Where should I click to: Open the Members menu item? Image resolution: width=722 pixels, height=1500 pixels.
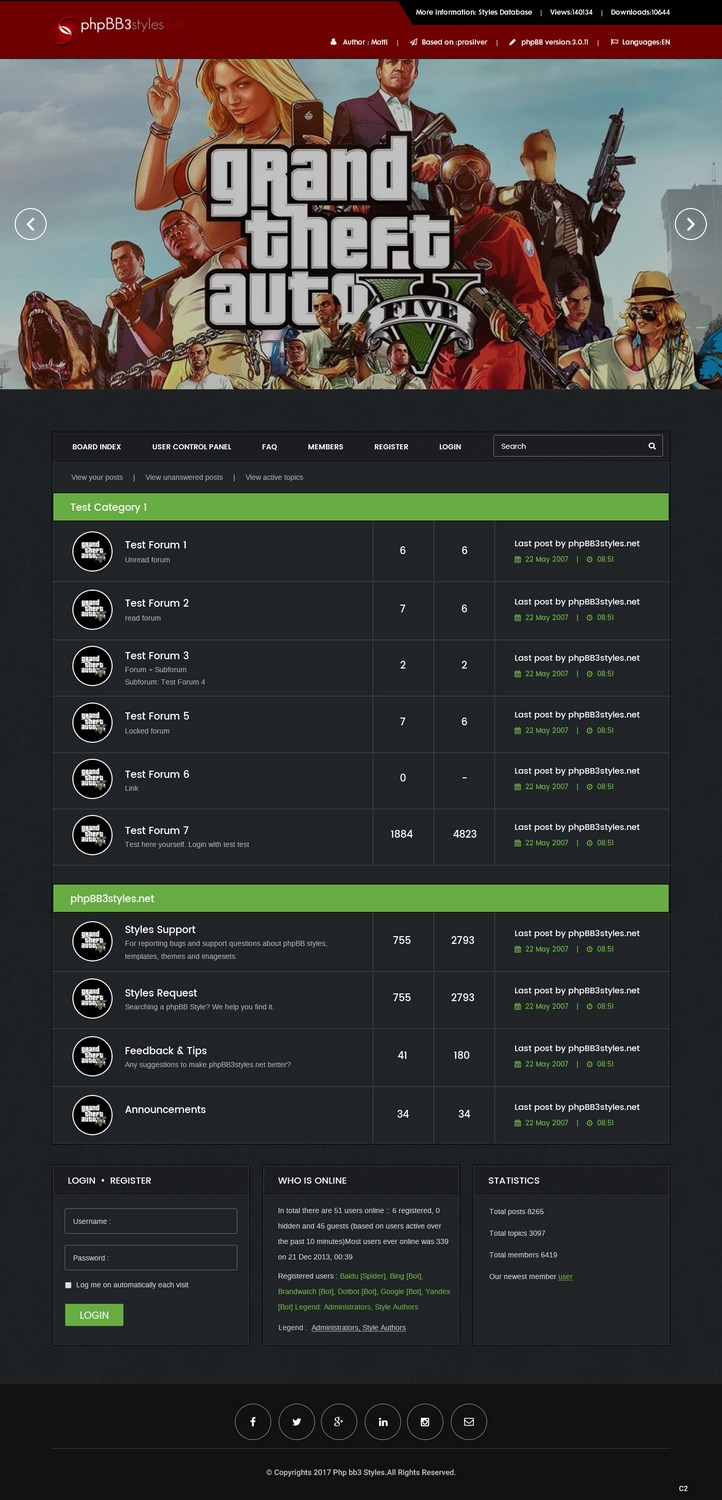pos(325,447)
